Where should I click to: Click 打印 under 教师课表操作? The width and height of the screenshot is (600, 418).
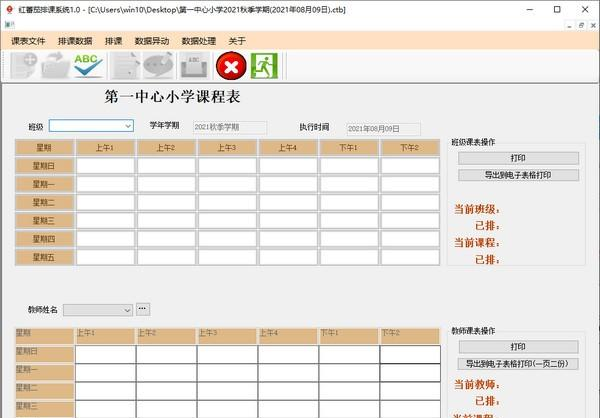(518, 347)
